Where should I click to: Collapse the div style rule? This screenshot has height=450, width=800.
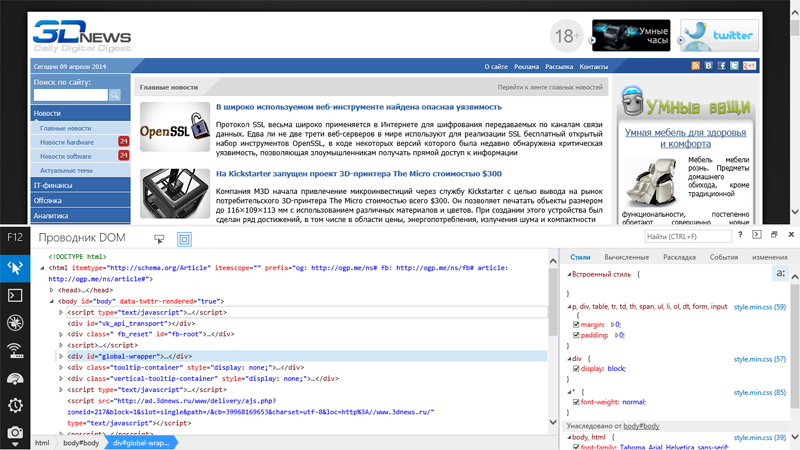tap(569, 359)
